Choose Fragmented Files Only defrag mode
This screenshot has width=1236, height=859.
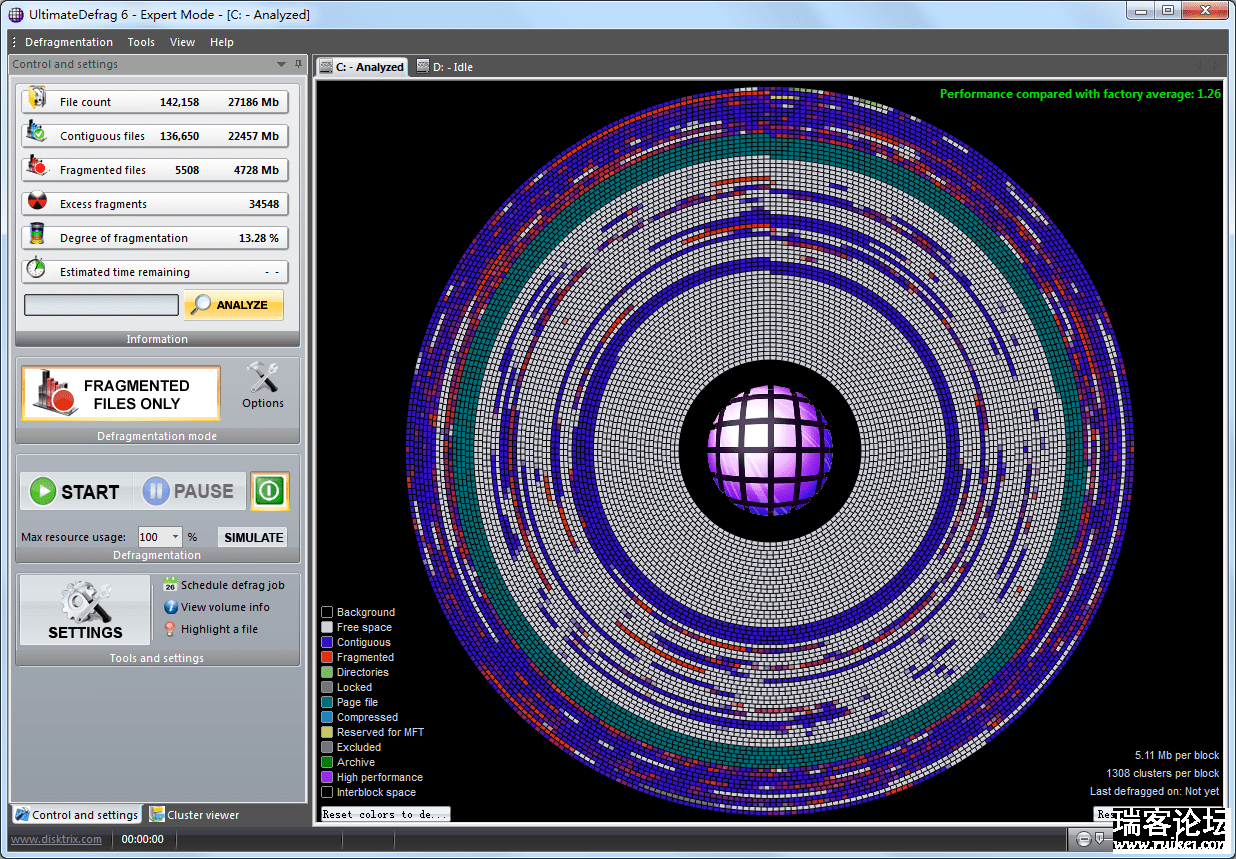tap(121, 394)
